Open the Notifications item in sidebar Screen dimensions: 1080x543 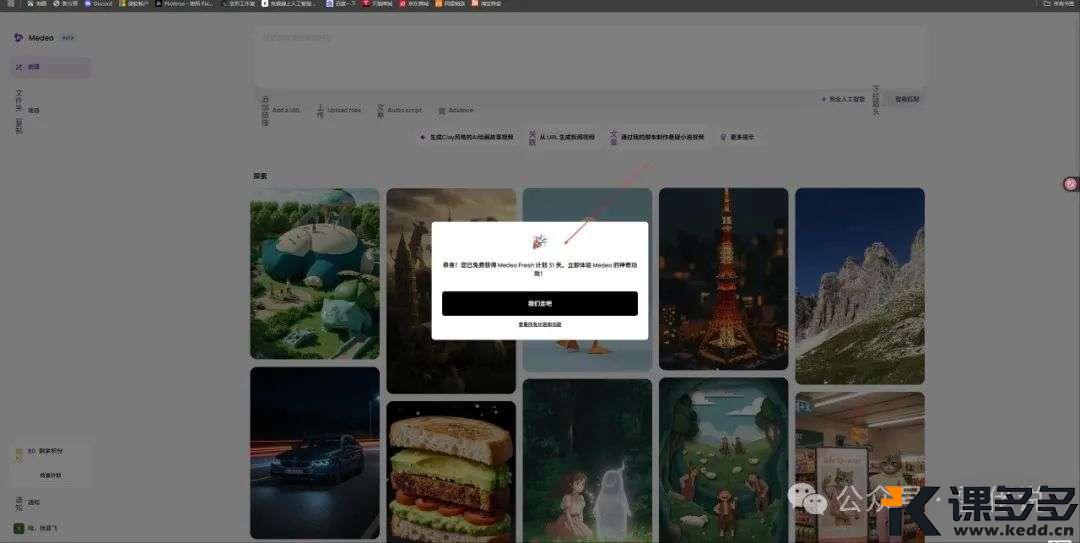point(34,502)
